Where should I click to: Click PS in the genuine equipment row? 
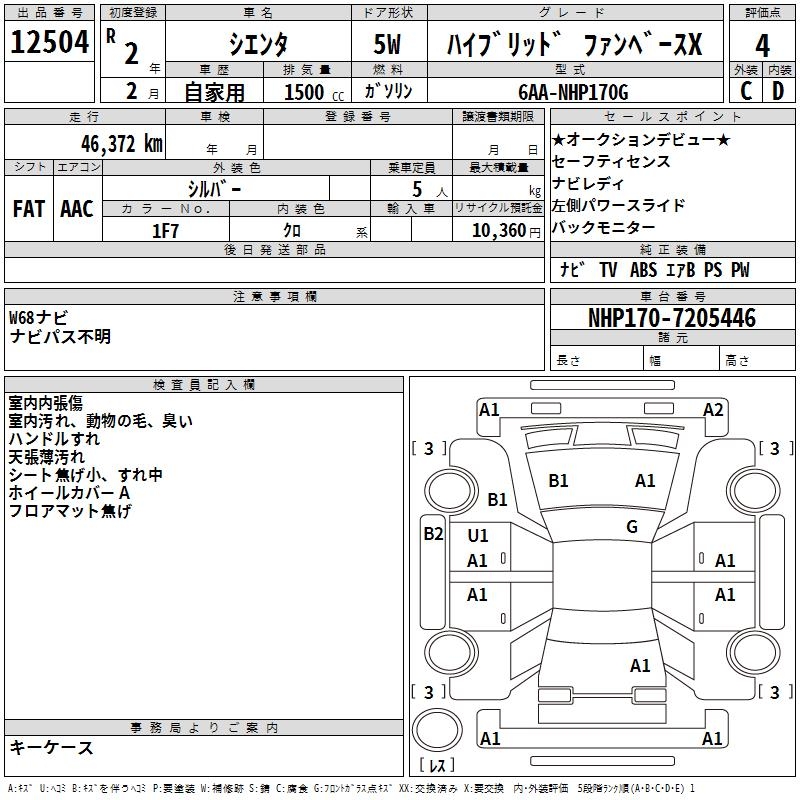713,270
